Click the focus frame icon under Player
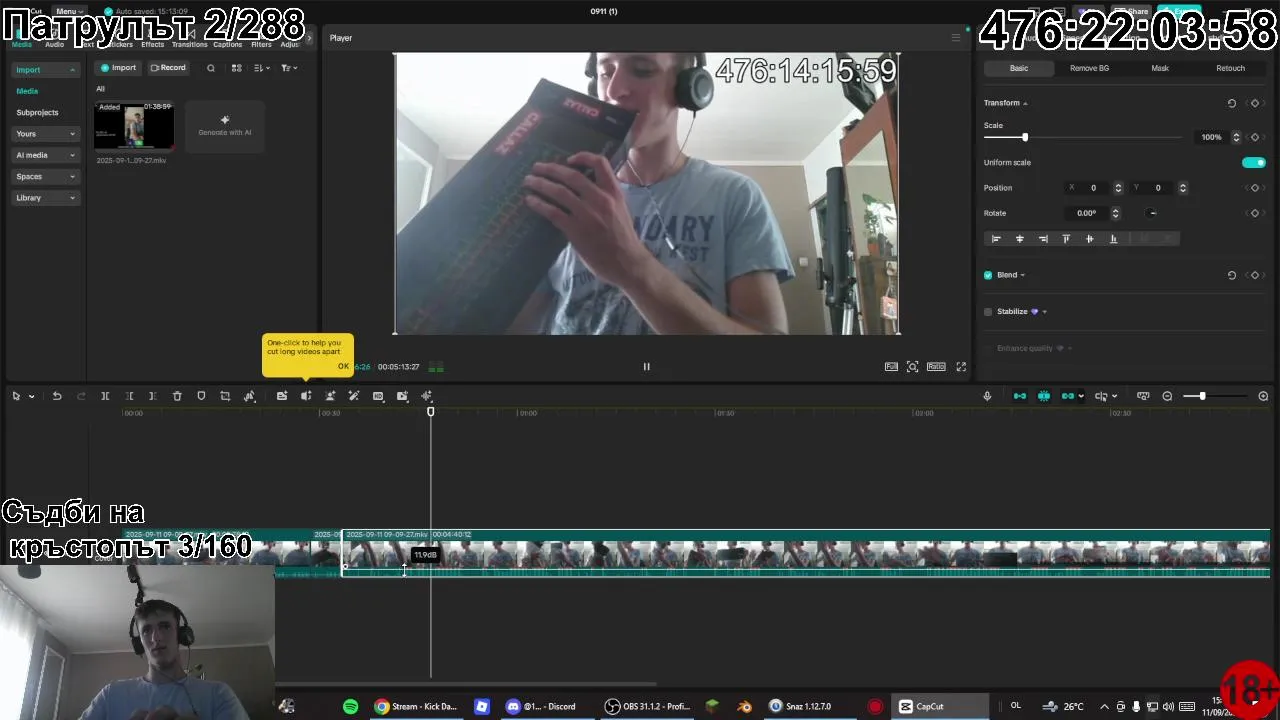Viewport: 1280px width, 720px height. pyautogui.click(x=913, y=367)
